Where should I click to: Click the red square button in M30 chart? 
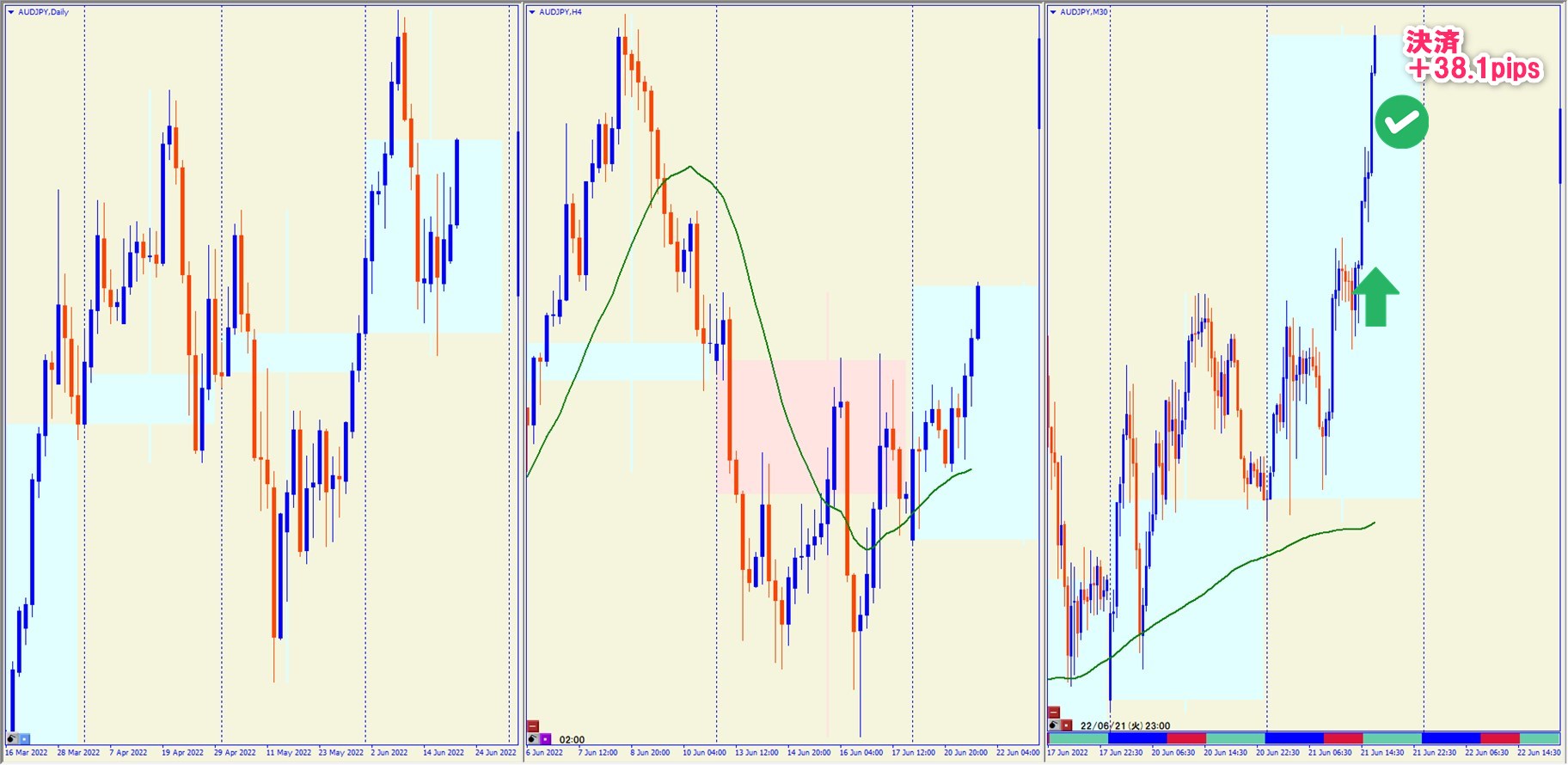pyautogui.click(x=1067, y=725)
